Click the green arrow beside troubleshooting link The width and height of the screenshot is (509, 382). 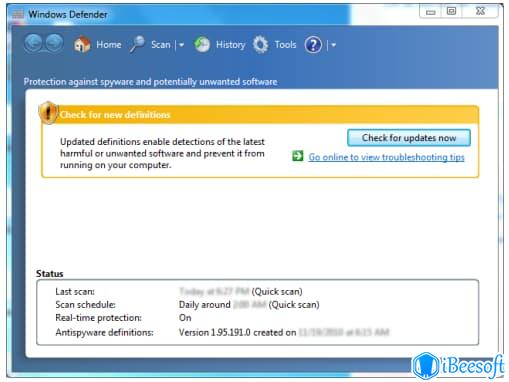[x=298, y=156]
